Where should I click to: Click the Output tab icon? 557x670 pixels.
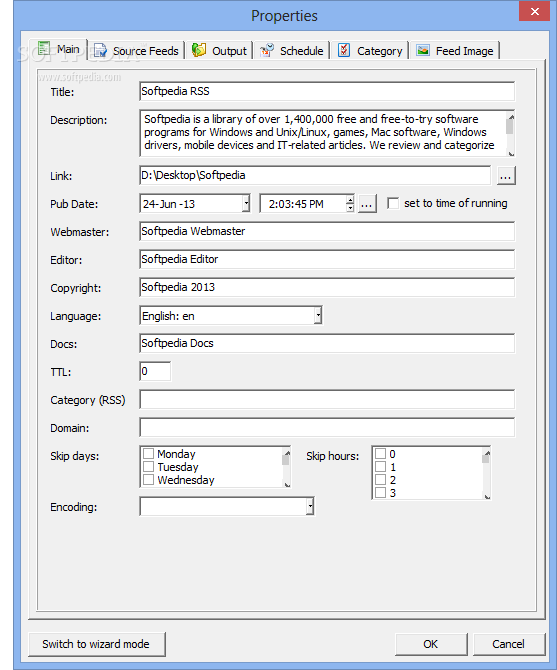click(x=199, y=50)
